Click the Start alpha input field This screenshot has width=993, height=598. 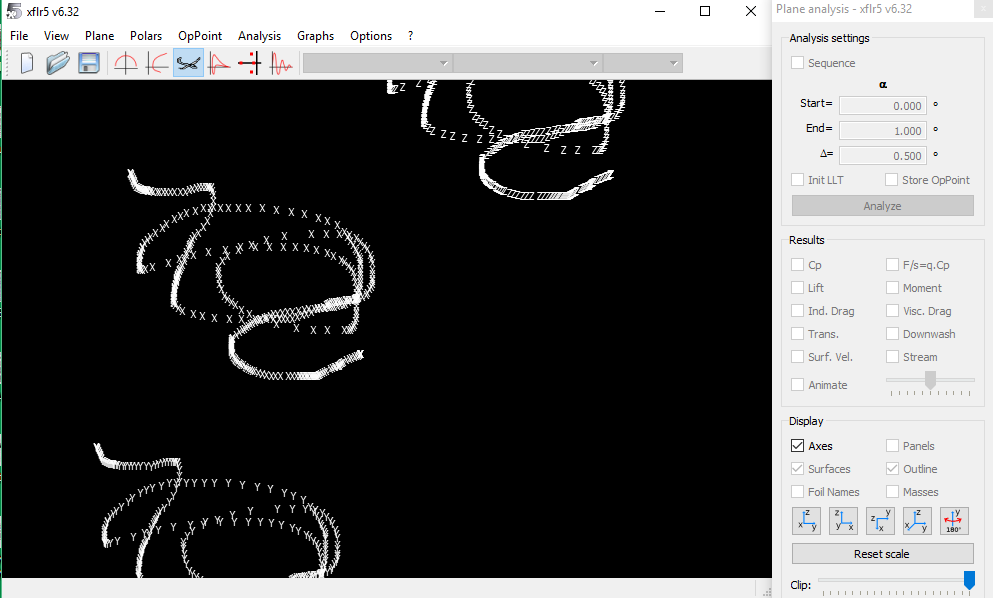[883, 106]
